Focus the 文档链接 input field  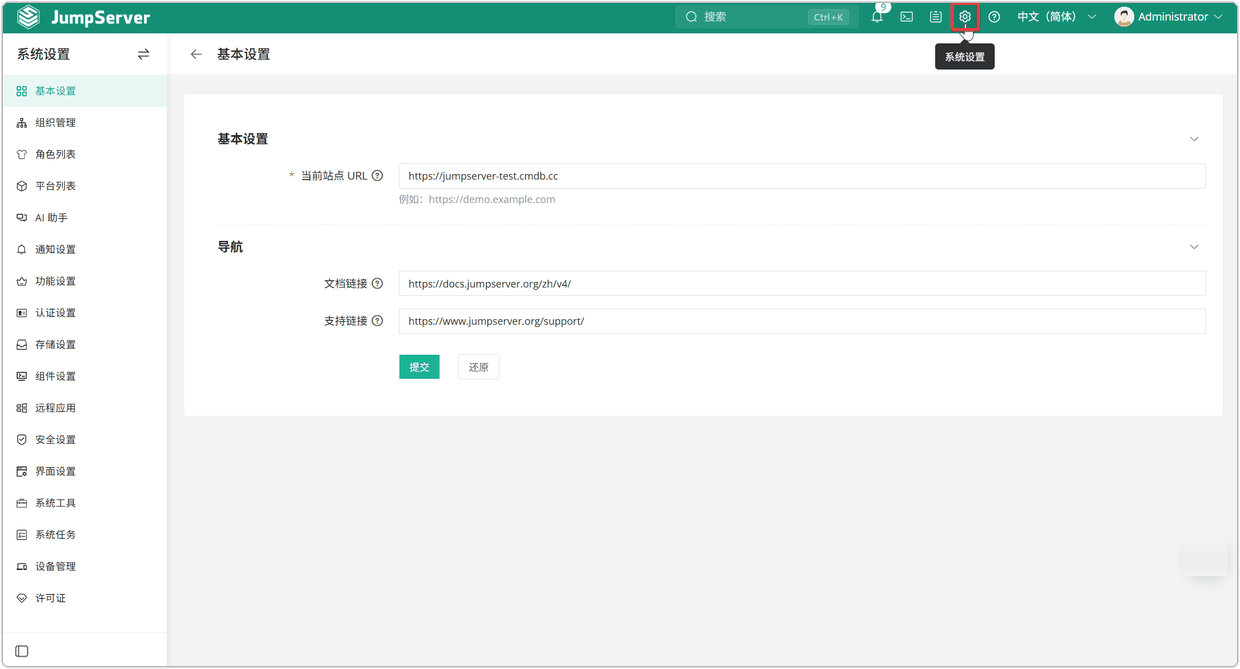[802, 284]
